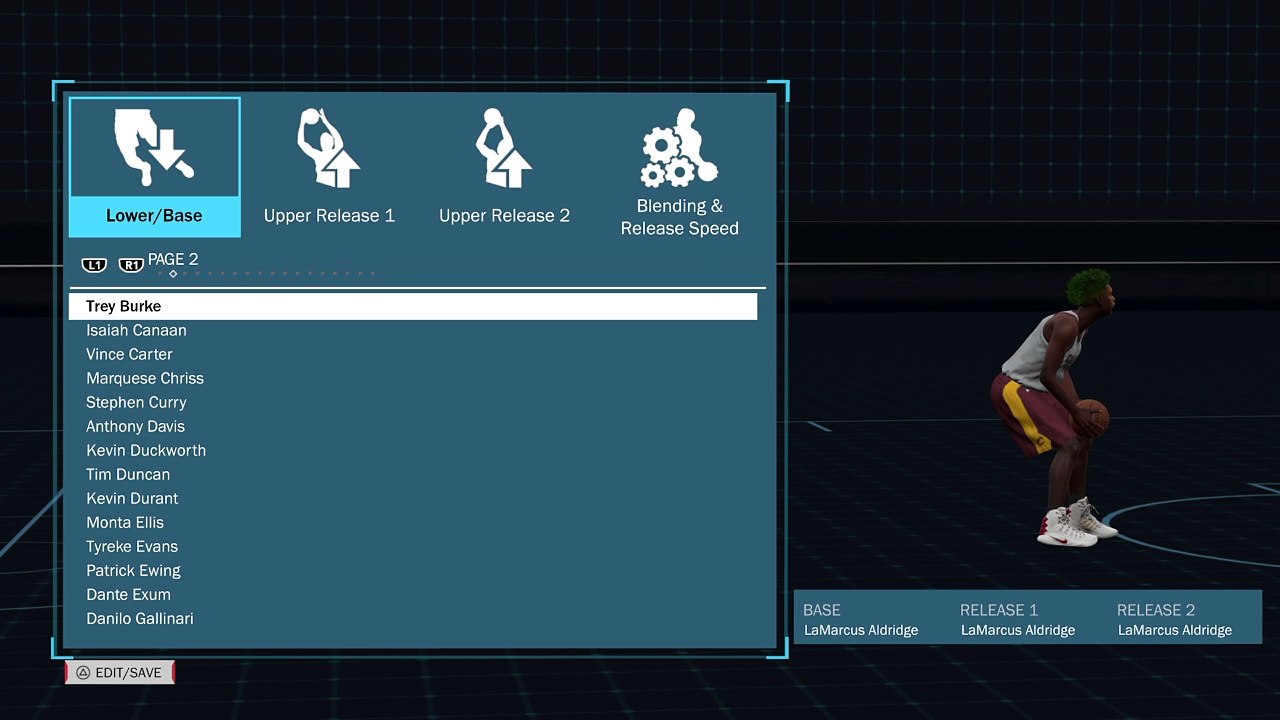
Task: Click the triangle icon beside EDIT/SAVE
Action: coord(83,673)
